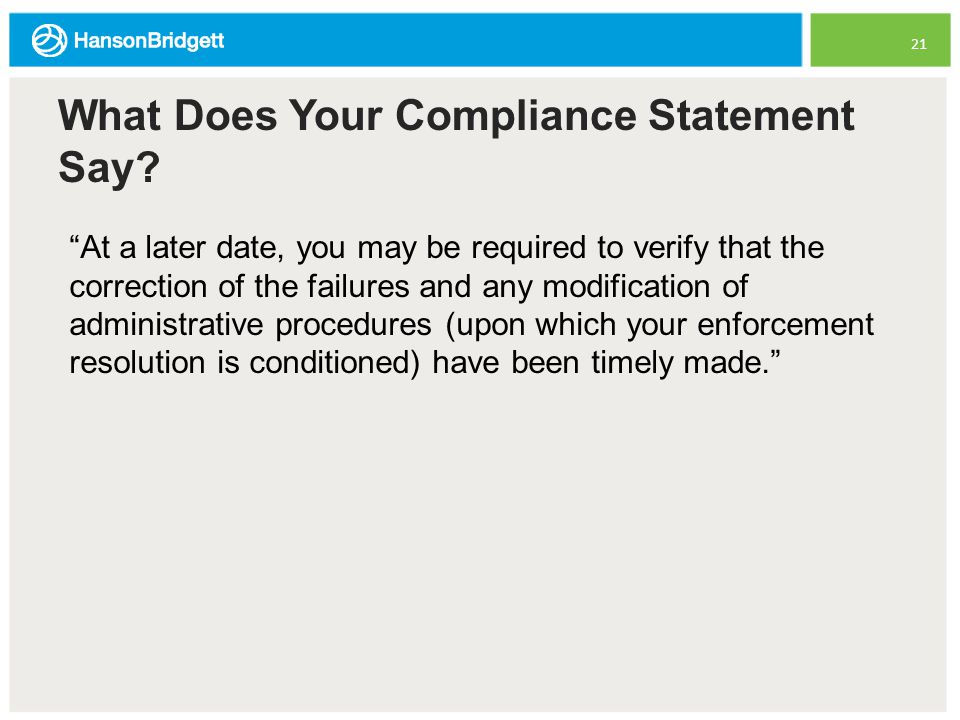Click the green box in the header
This screenshot has height=720, width=960.
(x=880, y=40)
